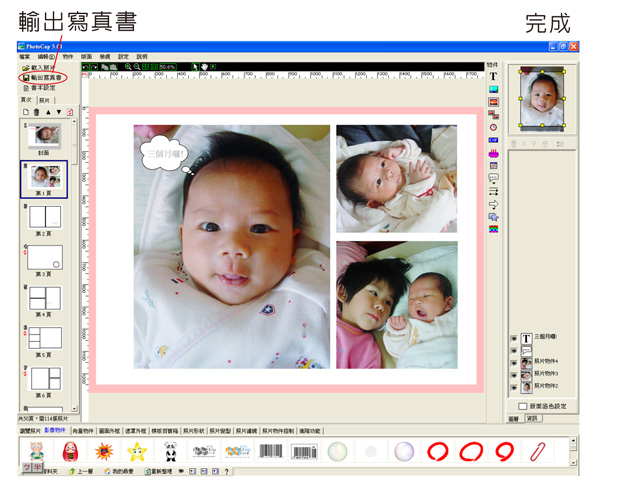Viewport: 618px width, 483px height.
Task: Select the sunset framed image object tool
Action: pyautogui.click(x=493, y=102)
